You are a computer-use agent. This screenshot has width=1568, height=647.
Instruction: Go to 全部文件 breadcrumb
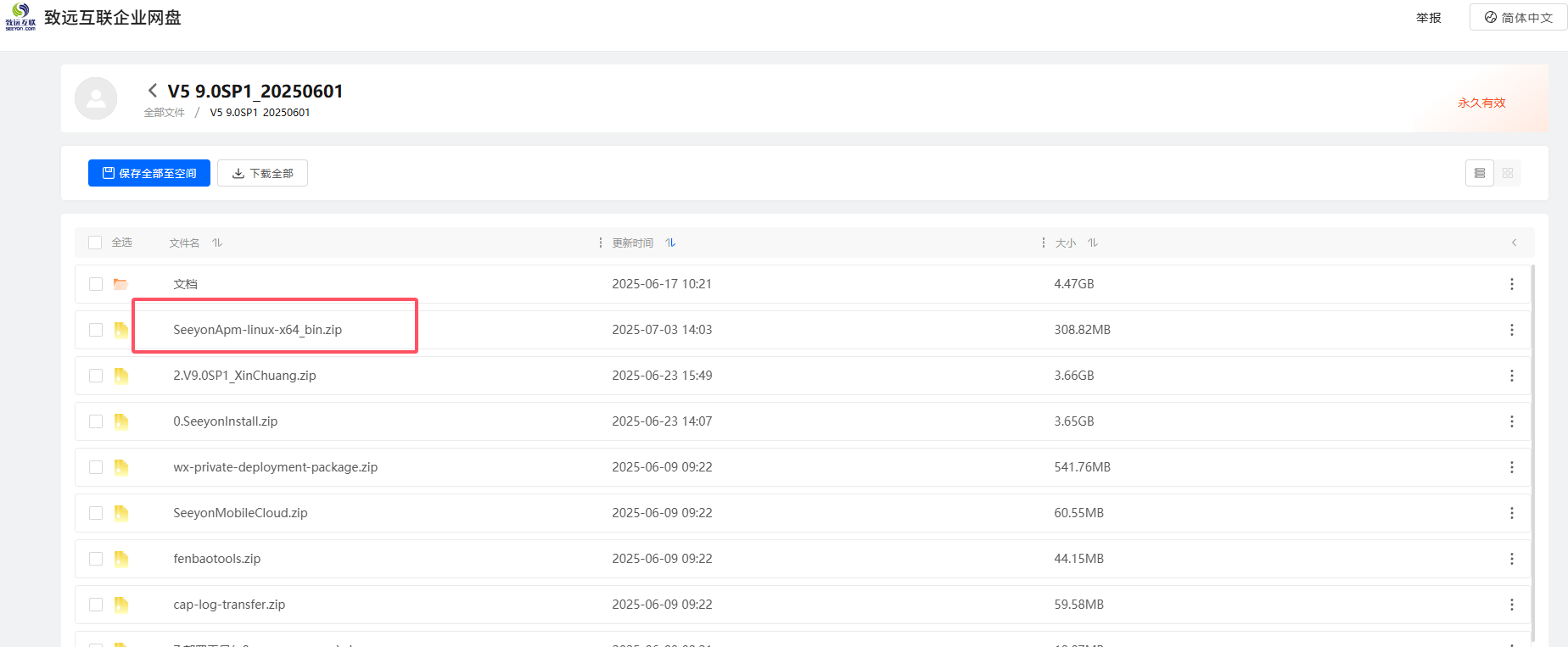[x=164, y=113]
